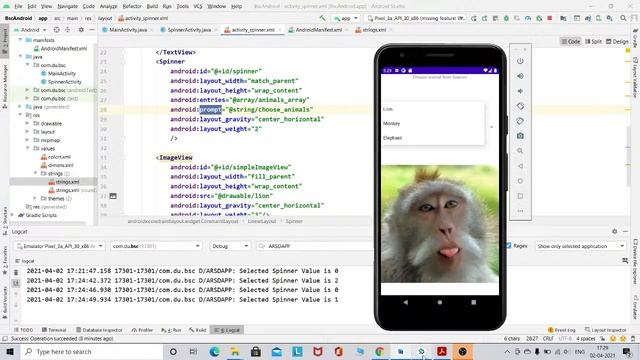Click the Make Project hammer icon

tap(322, 18)
